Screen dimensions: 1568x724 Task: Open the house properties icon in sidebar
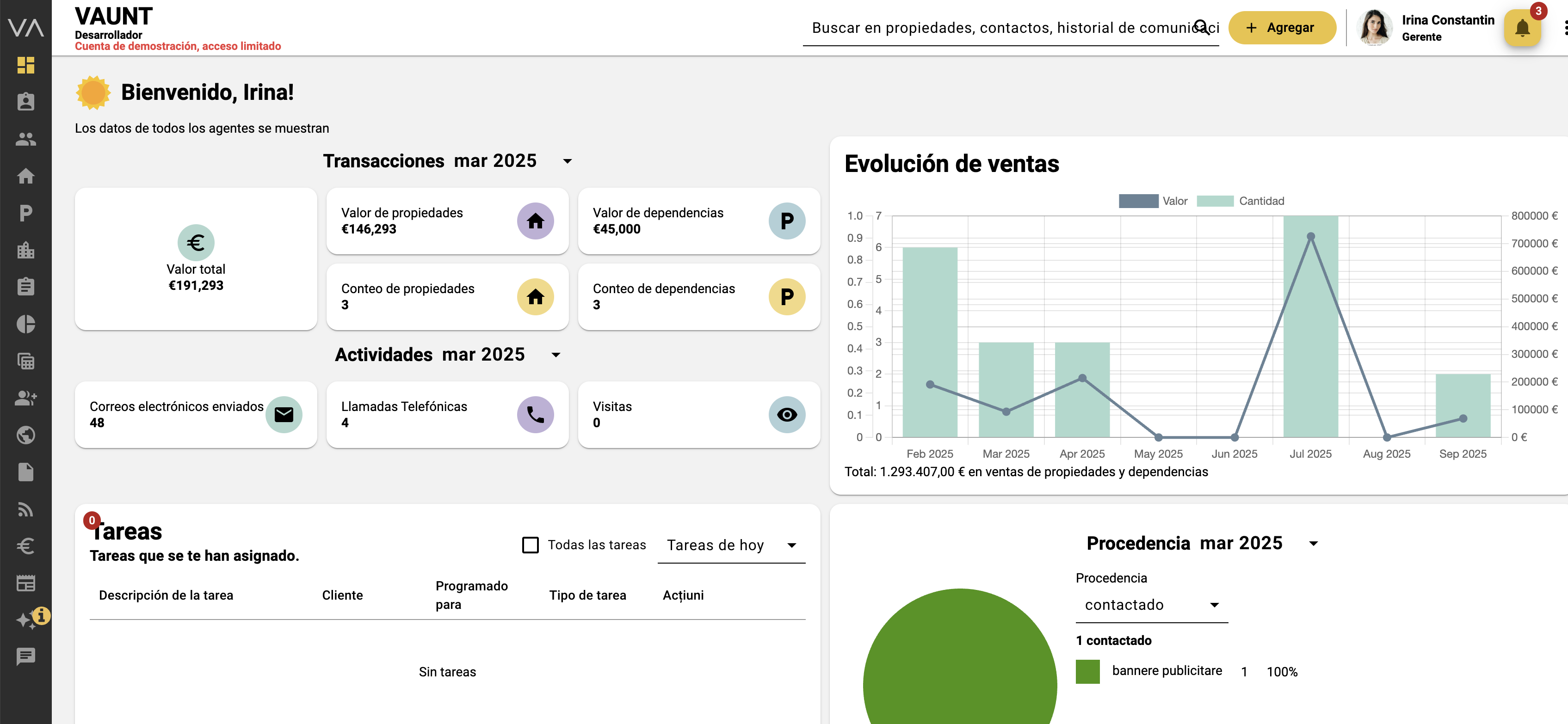(x=25, y=177)
